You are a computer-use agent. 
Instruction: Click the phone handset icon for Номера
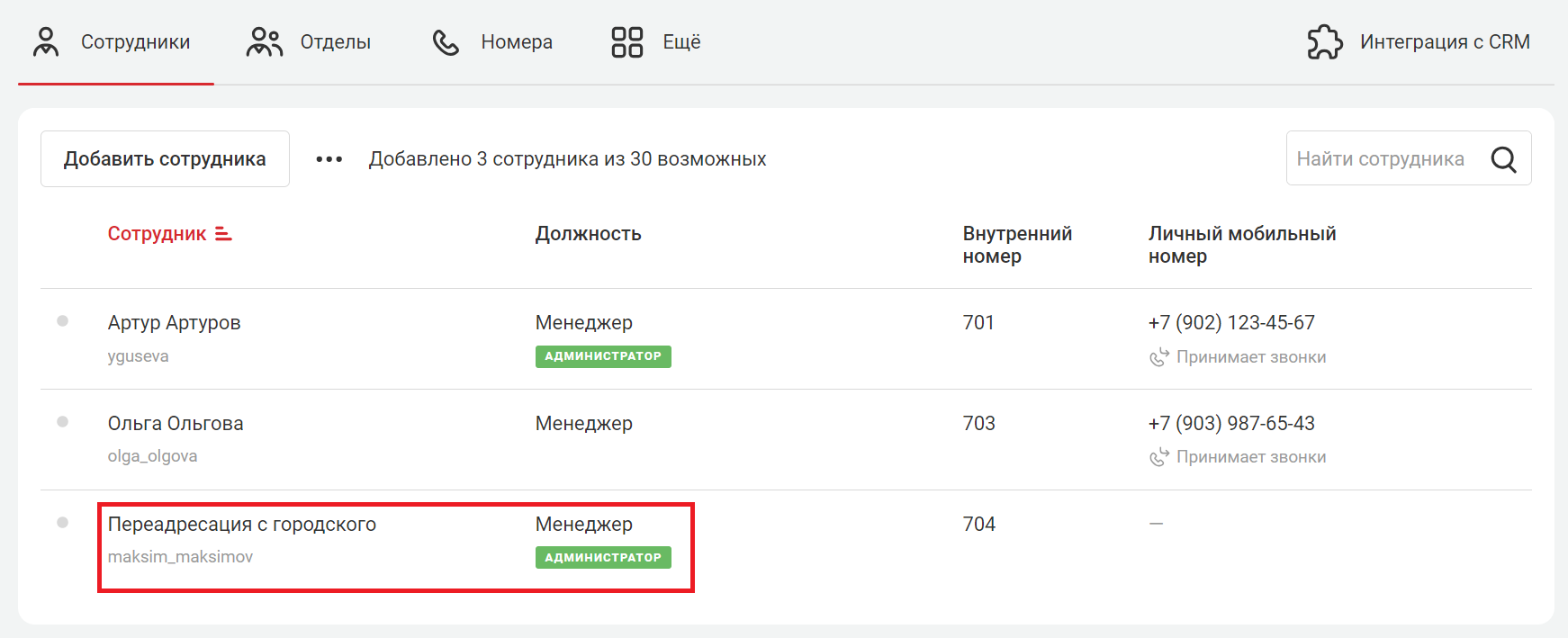[446, 42]
